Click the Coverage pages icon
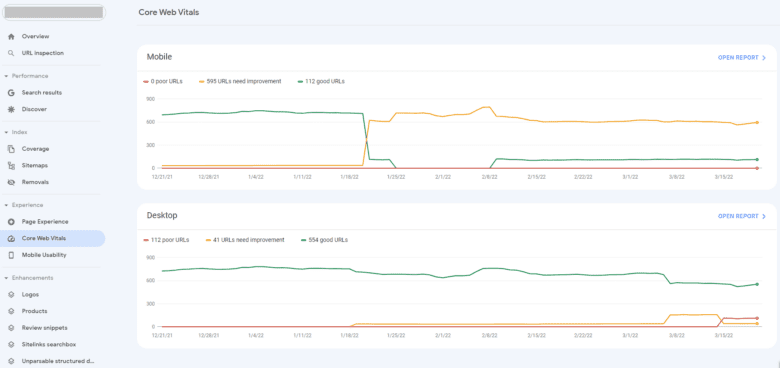This screenshot has width=780, height=368. tap(11, 149)
